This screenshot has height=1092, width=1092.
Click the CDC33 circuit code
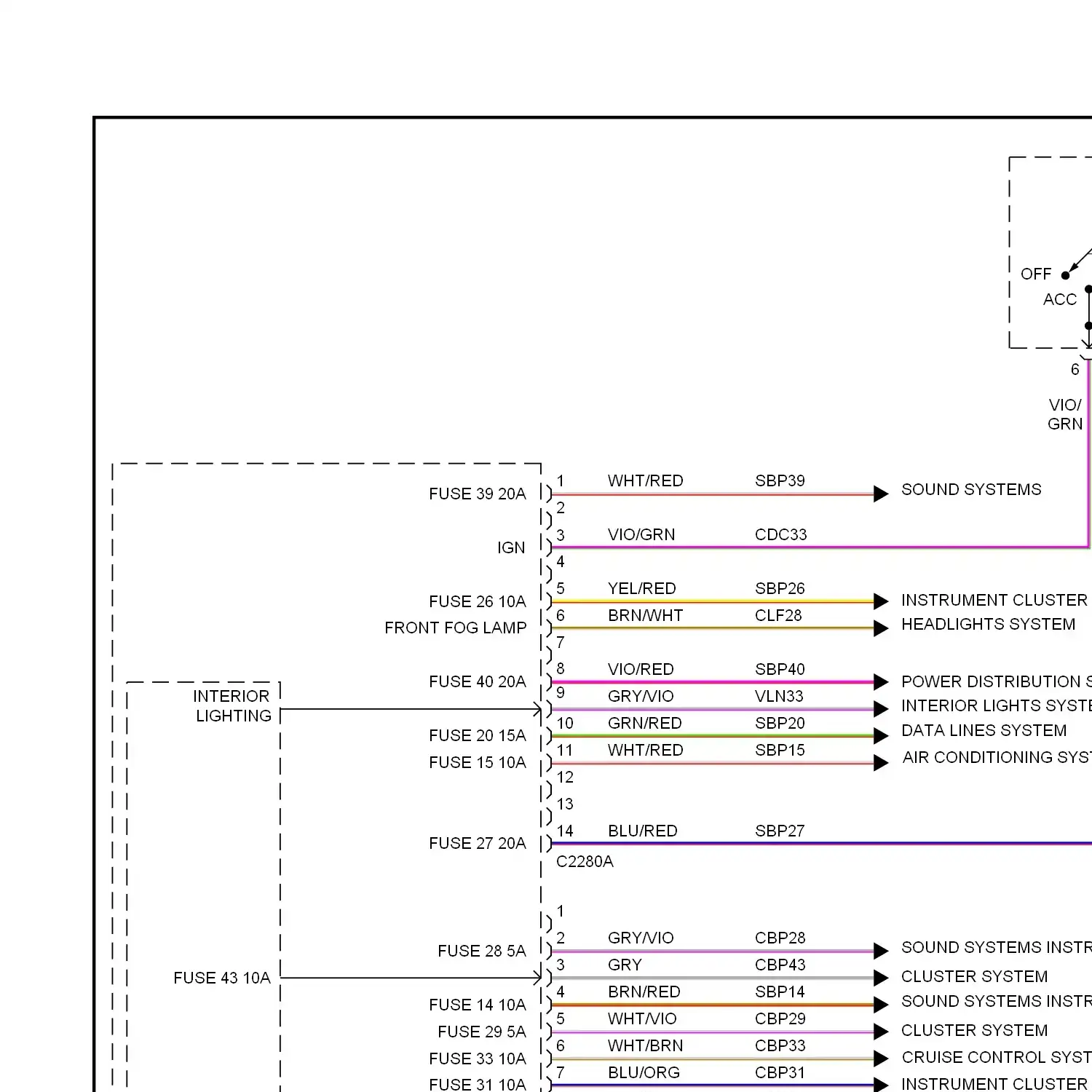click(780, 534)
